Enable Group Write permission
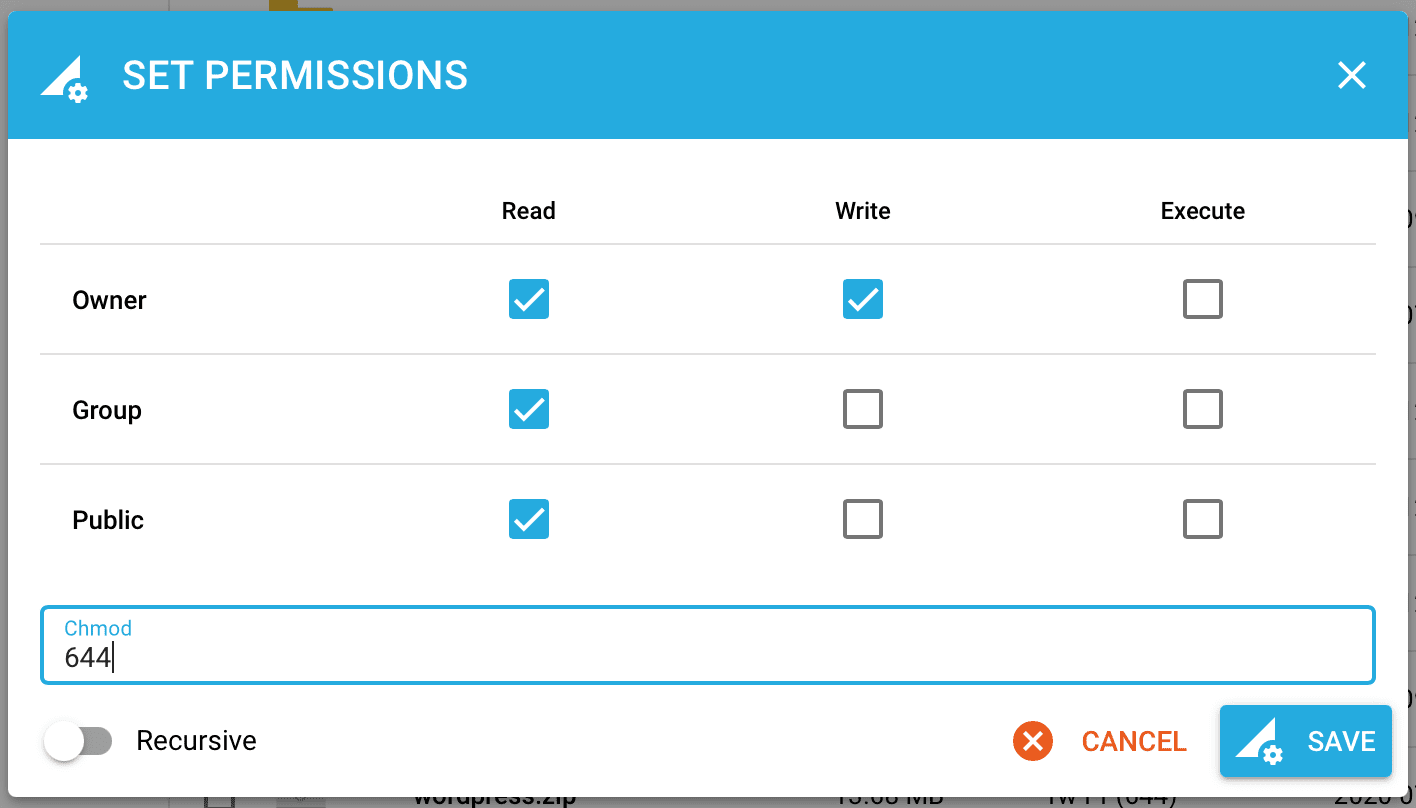The width and height of the screenshot is (1416, 808). tap(862, 409)
